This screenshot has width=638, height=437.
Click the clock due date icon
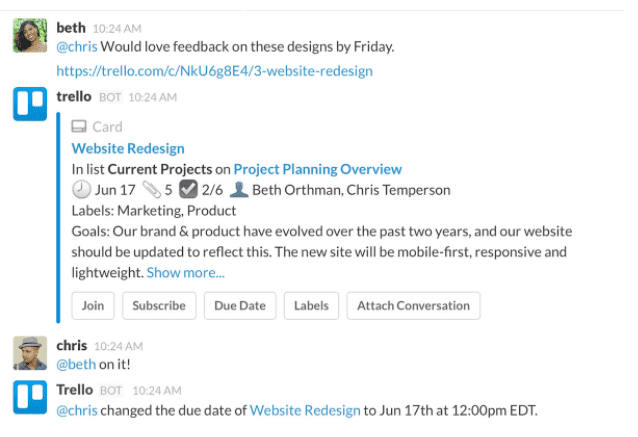[81, 190]
